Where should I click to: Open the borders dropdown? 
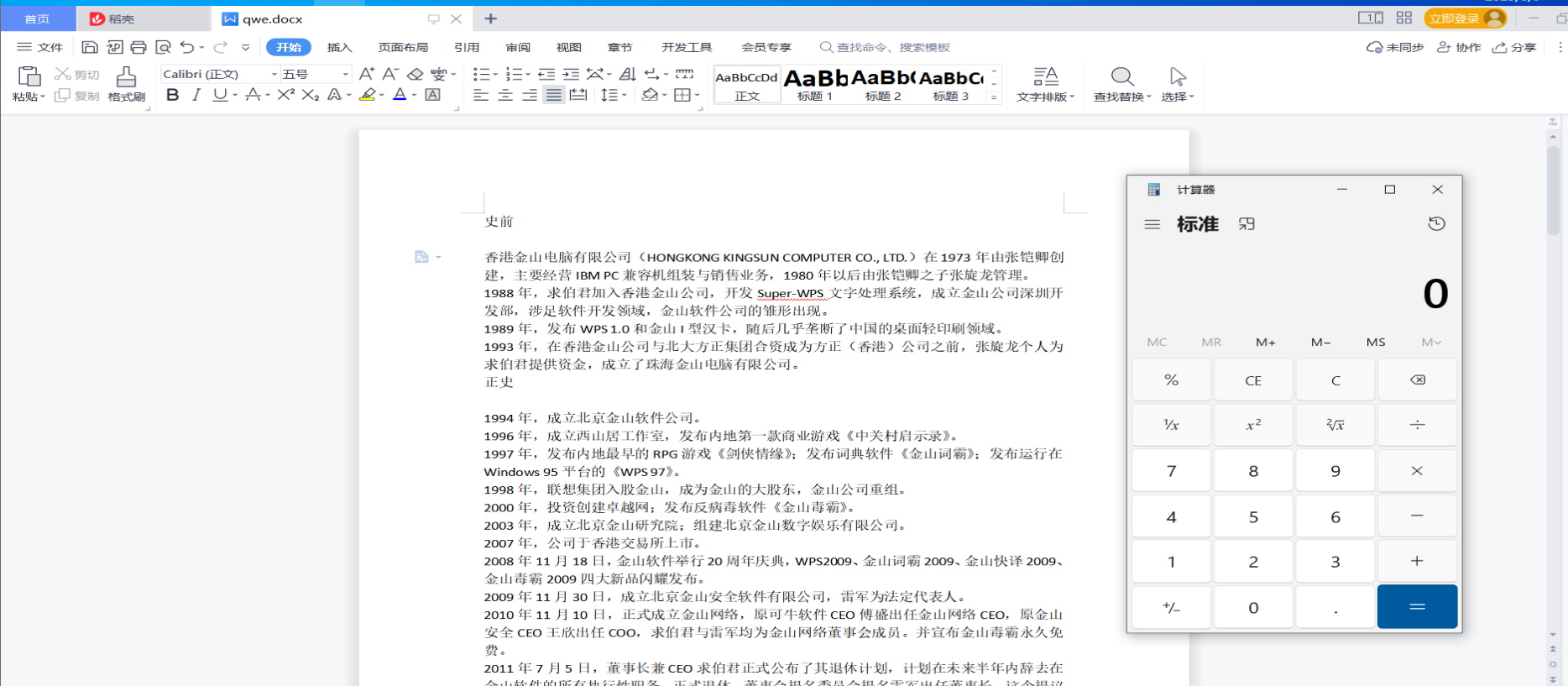(698, 96)
